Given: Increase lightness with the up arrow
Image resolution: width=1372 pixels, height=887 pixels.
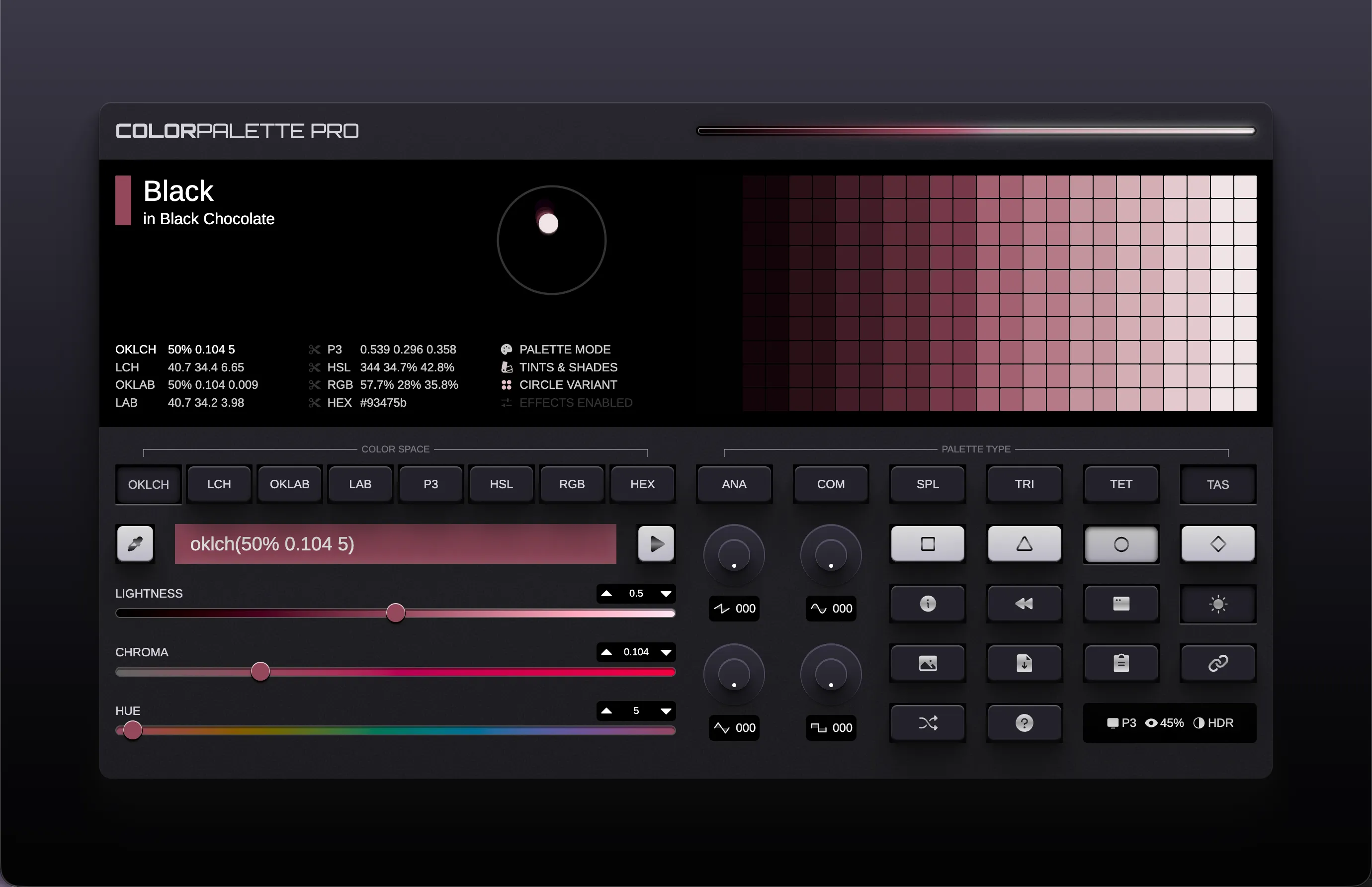Looking at the screenshot, I should coord(606,593).
